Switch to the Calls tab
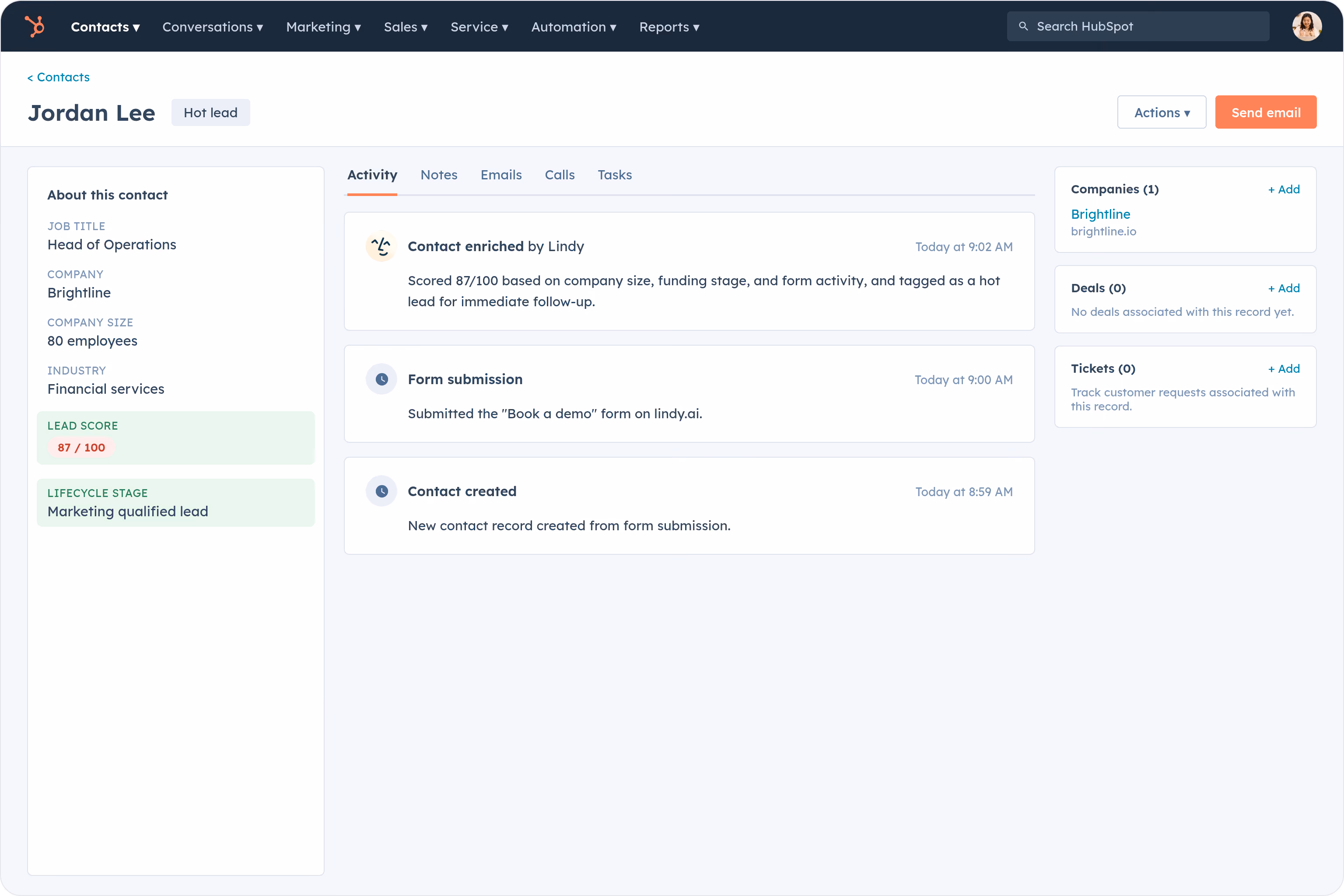This screenshot has height=896, width=1344. tap(560, 175)
